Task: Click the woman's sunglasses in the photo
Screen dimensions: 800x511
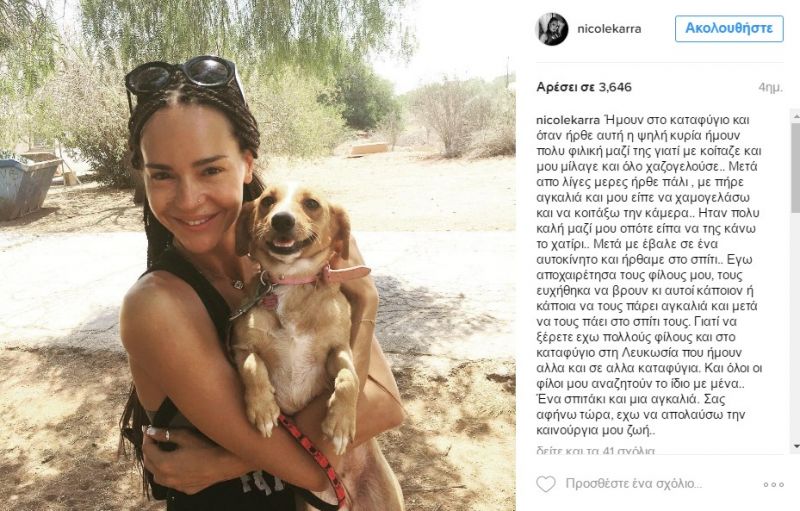Action: [181, 75]
